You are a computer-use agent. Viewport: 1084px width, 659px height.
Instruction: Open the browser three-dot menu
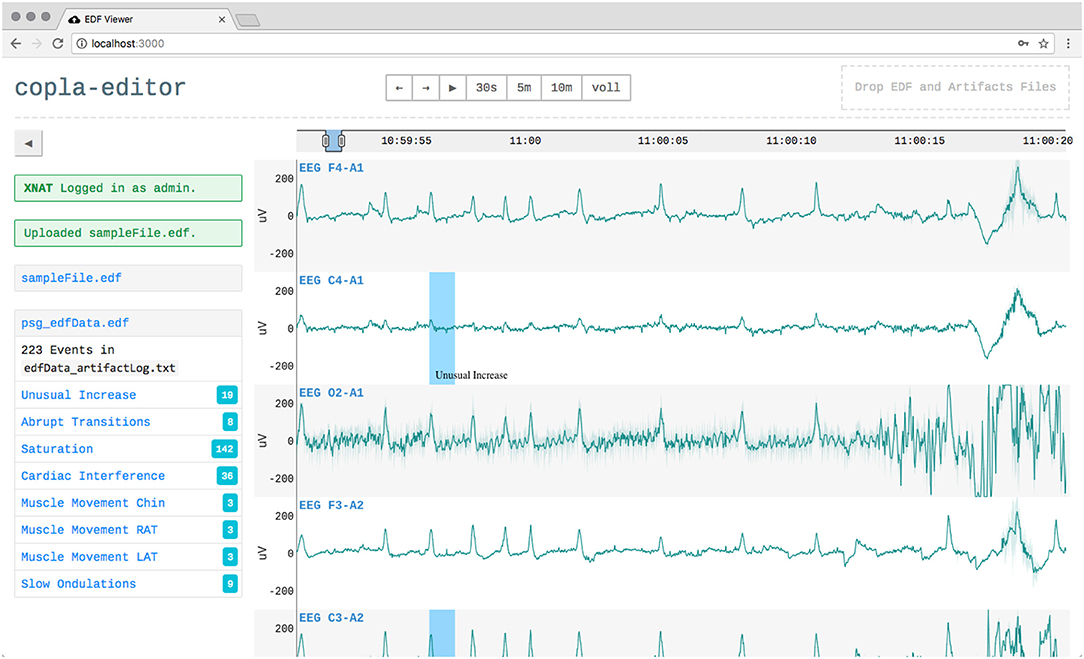click(x=1068, y=44)
